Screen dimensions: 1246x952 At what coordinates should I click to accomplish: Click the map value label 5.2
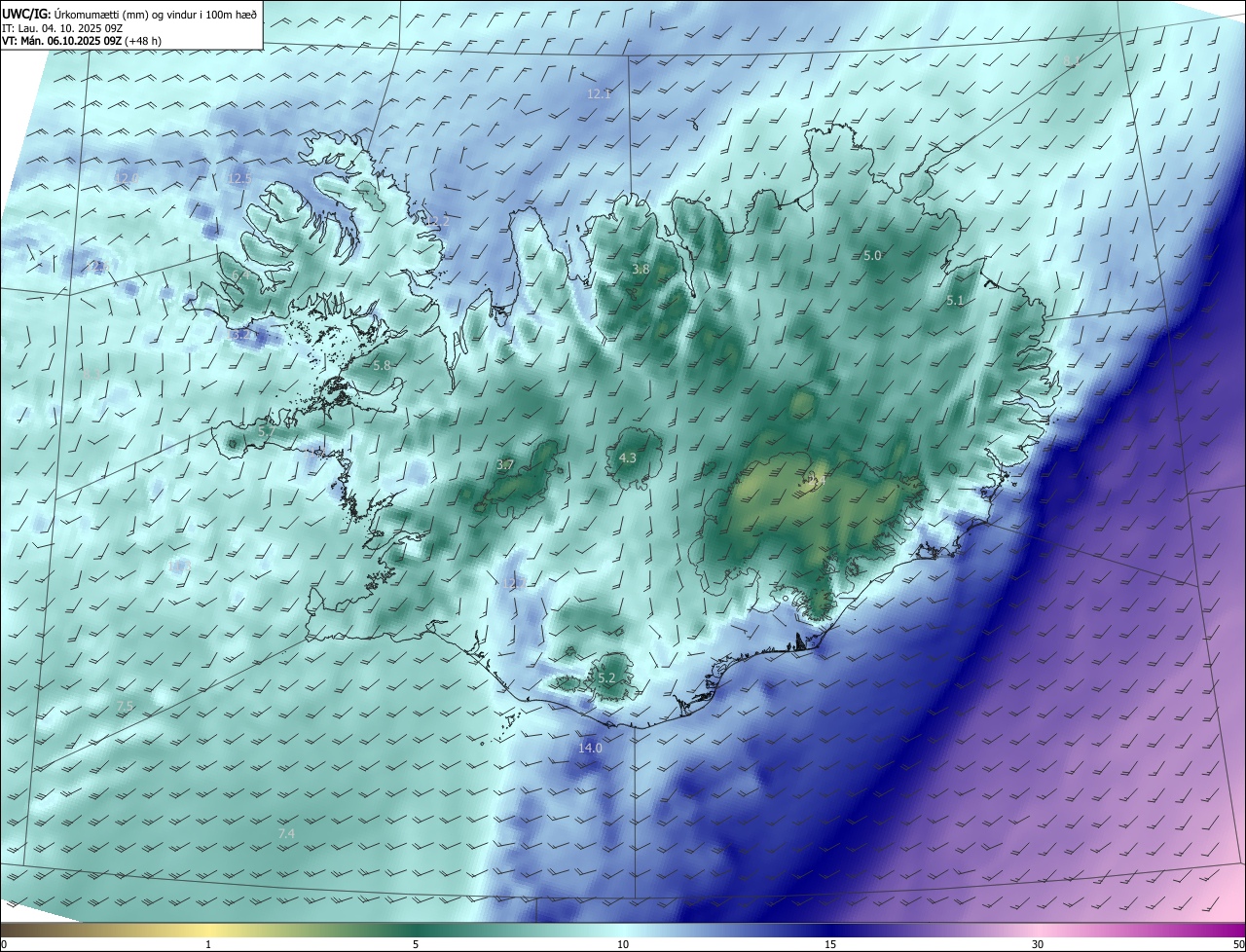pos(607,677)
